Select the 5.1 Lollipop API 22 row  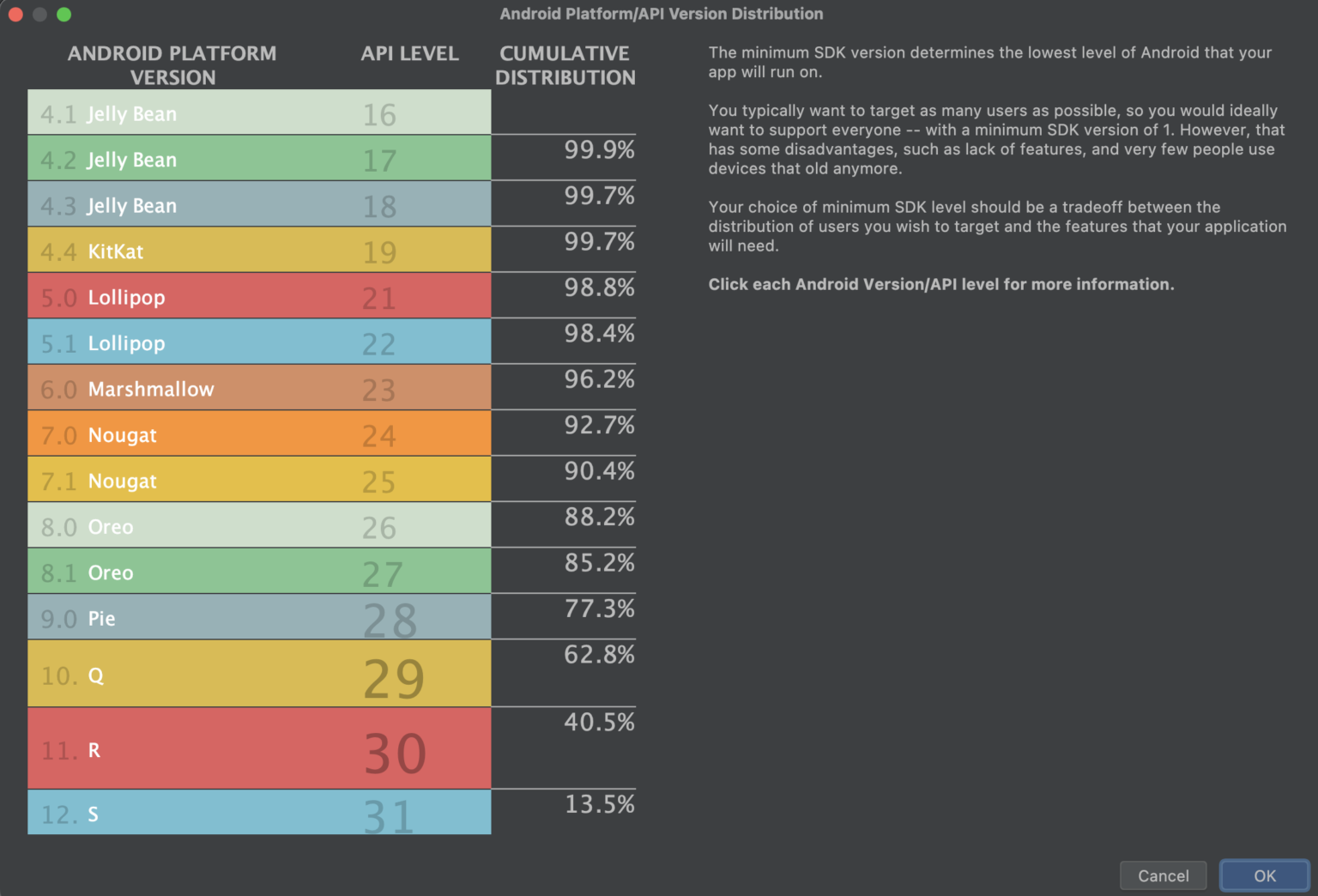[x=259, y=342]
